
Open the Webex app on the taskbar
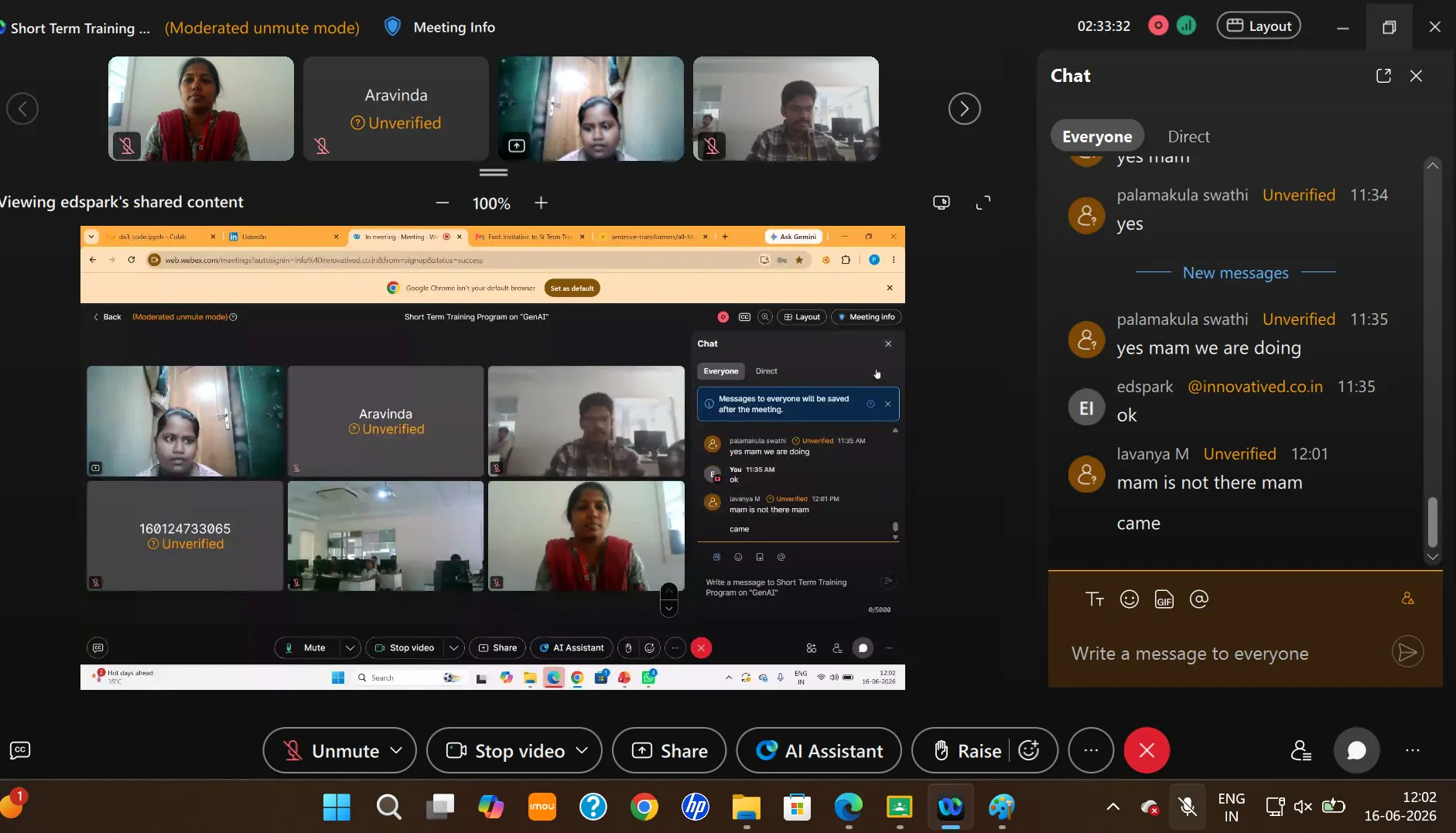click(951, 807)
